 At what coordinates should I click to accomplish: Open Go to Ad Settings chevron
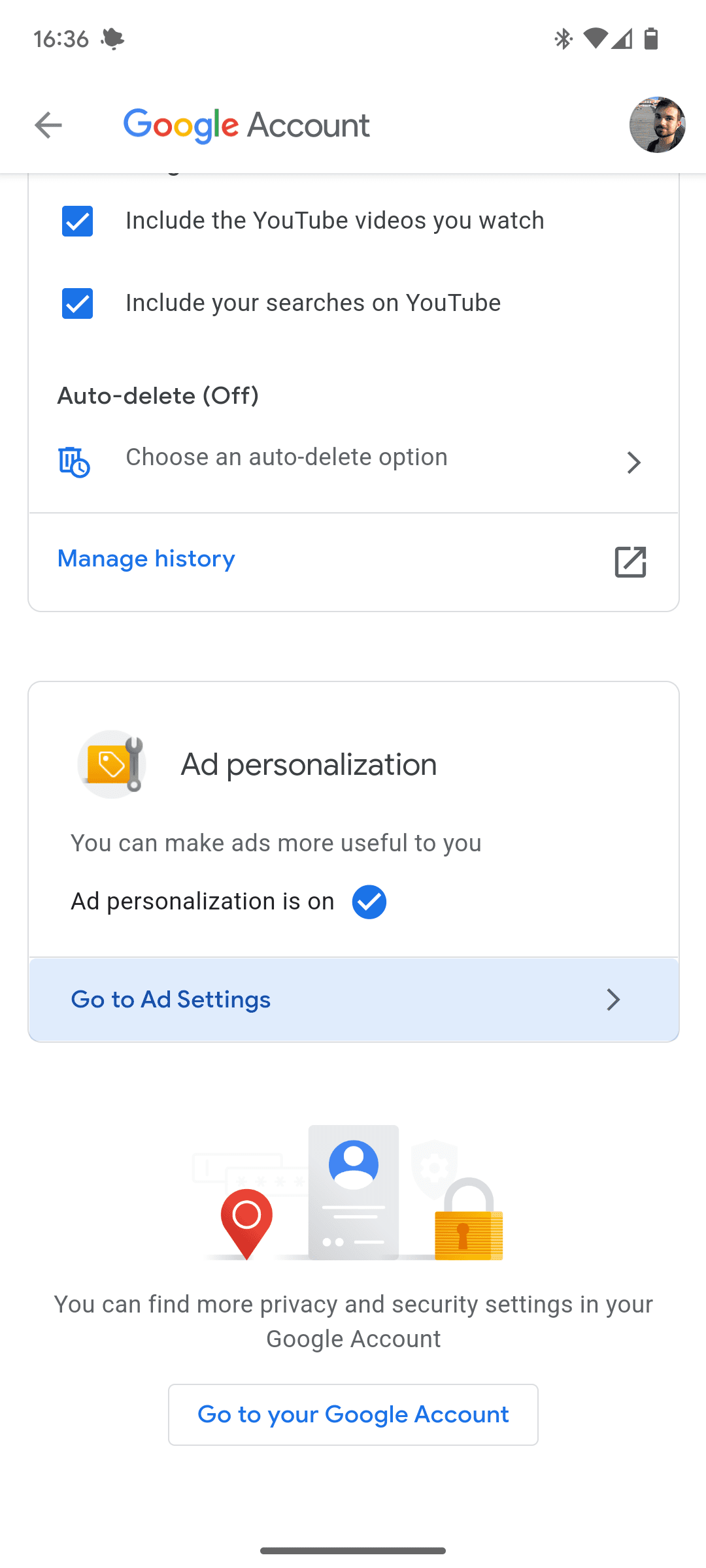(x=613, y=1000)
